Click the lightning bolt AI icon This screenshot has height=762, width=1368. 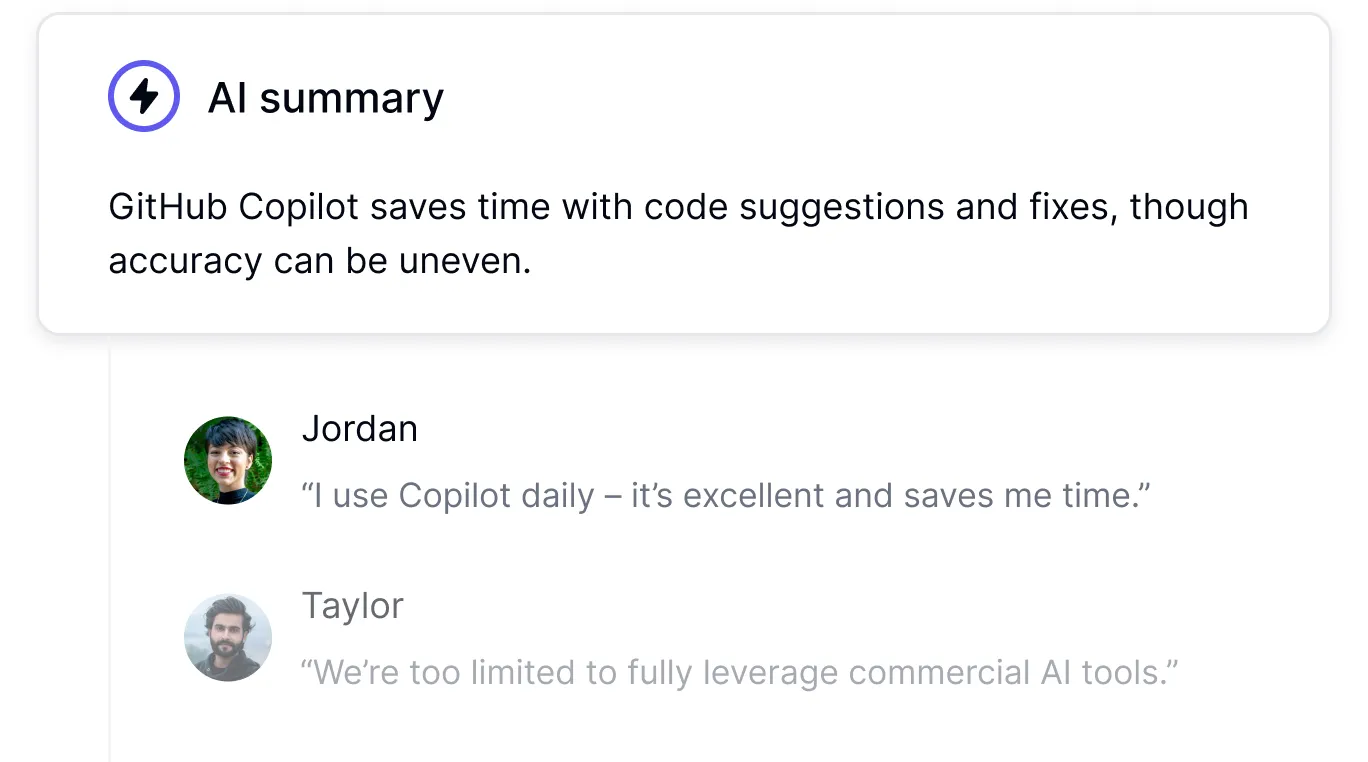tap(144, 96)
